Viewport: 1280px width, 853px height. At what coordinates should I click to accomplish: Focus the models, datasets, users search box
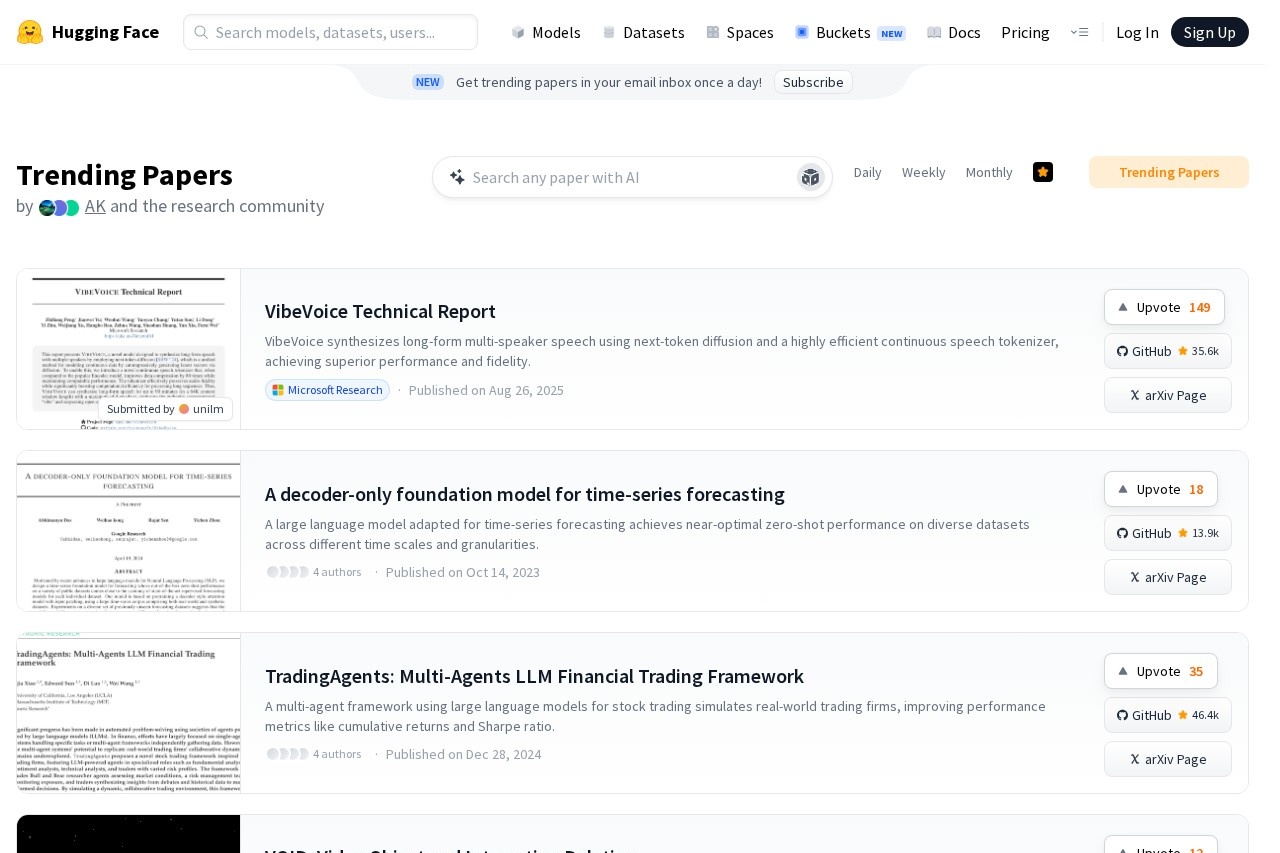coord(330,32)
